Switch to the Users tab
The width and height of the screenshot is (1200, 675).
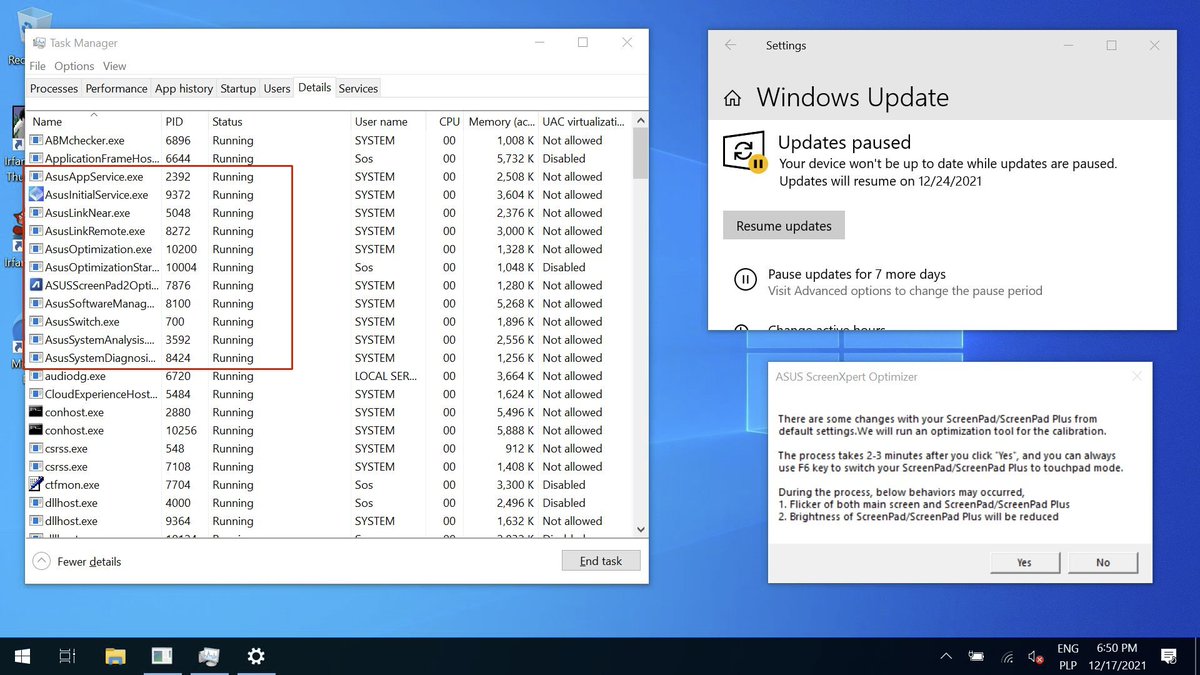[277, 88]
